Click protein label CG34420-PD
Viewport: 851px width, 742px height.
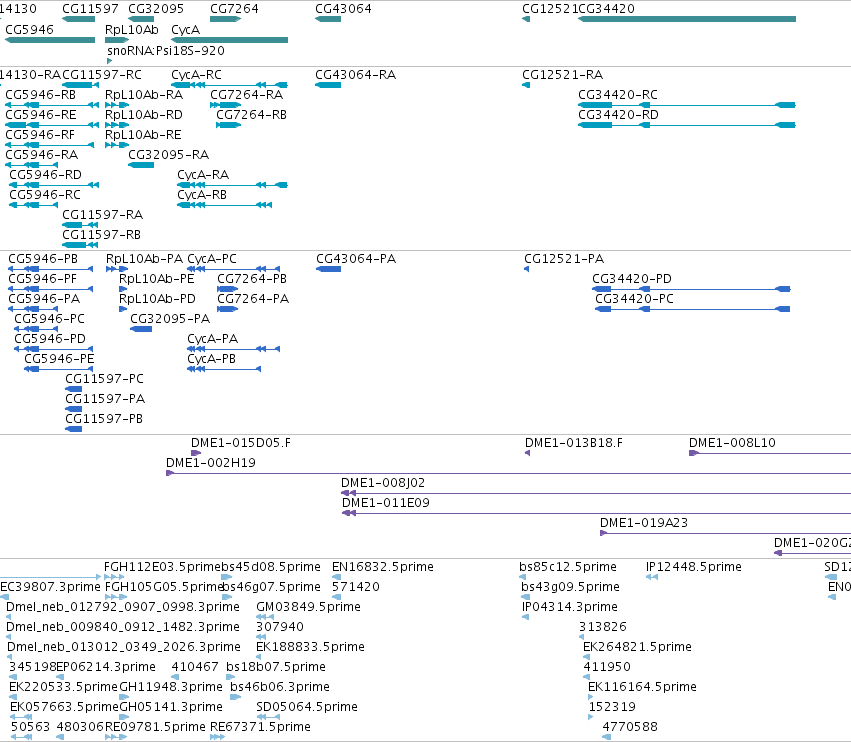pos(632,279)
